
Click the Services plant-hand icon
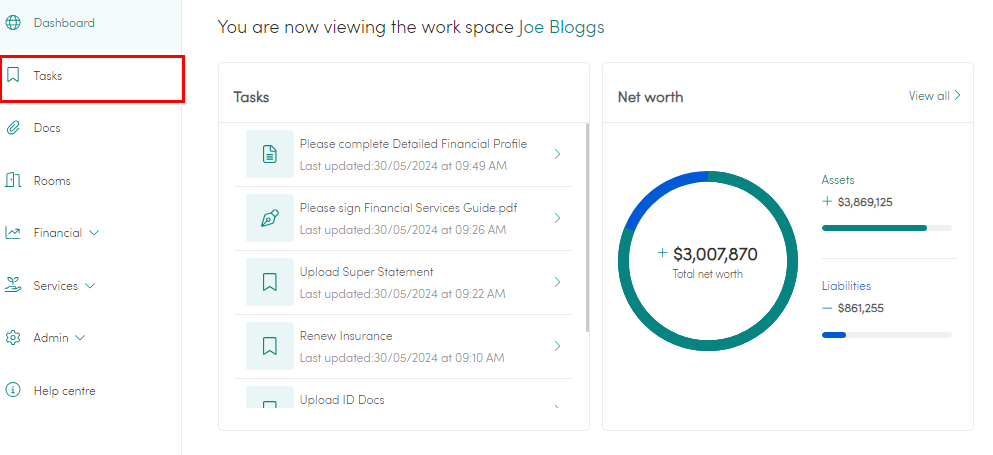(13, 286)
